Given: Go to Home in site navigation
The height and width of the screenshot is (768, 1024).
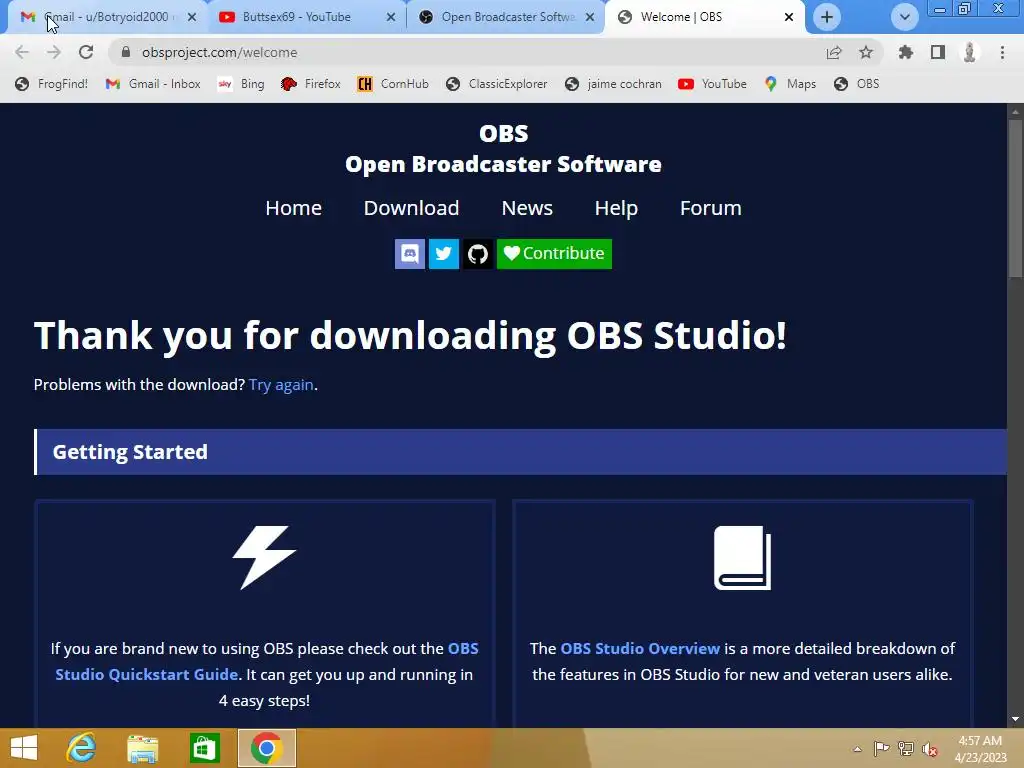Looking at the screenshot, I should click(x=293, y=208).
